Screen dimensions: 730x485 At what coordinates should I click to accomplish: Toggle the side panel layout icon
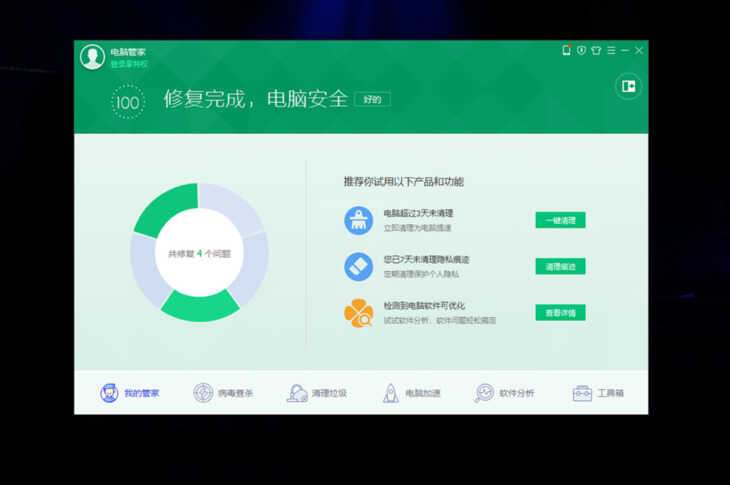629,86
